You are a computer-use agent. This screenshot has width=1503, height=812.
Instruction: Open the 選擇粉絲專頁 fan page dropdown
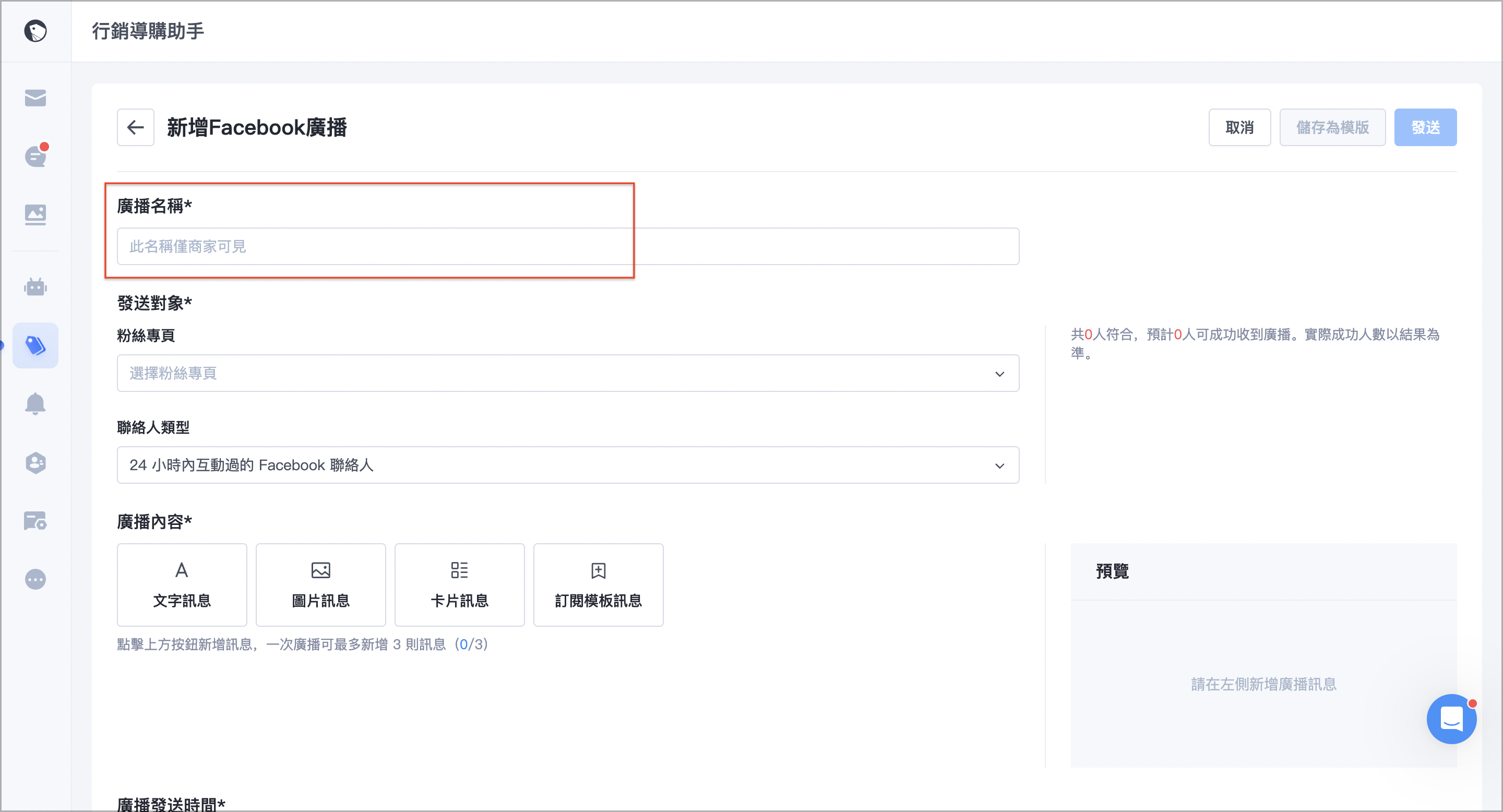click(568, 373)
